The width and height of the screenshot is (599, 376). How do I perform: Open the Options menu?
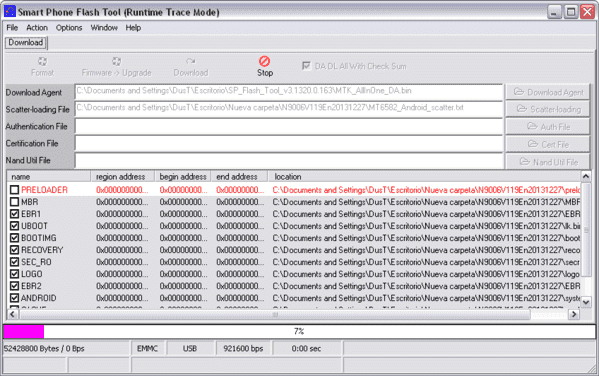(69, 28)
